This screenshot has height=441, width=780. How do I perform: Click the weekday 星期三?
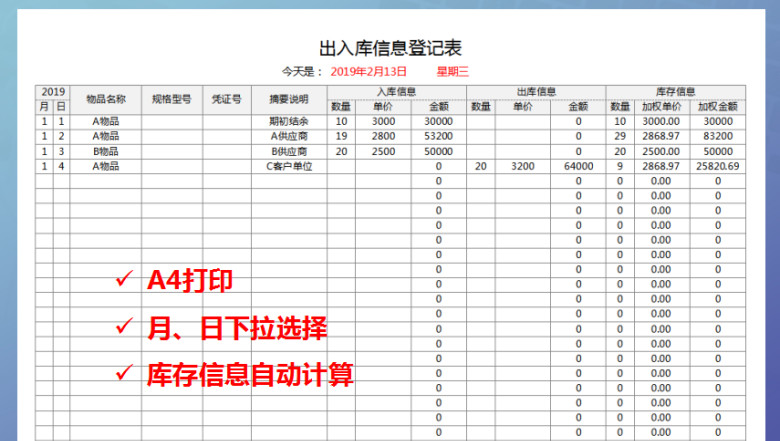coord(453,72)
